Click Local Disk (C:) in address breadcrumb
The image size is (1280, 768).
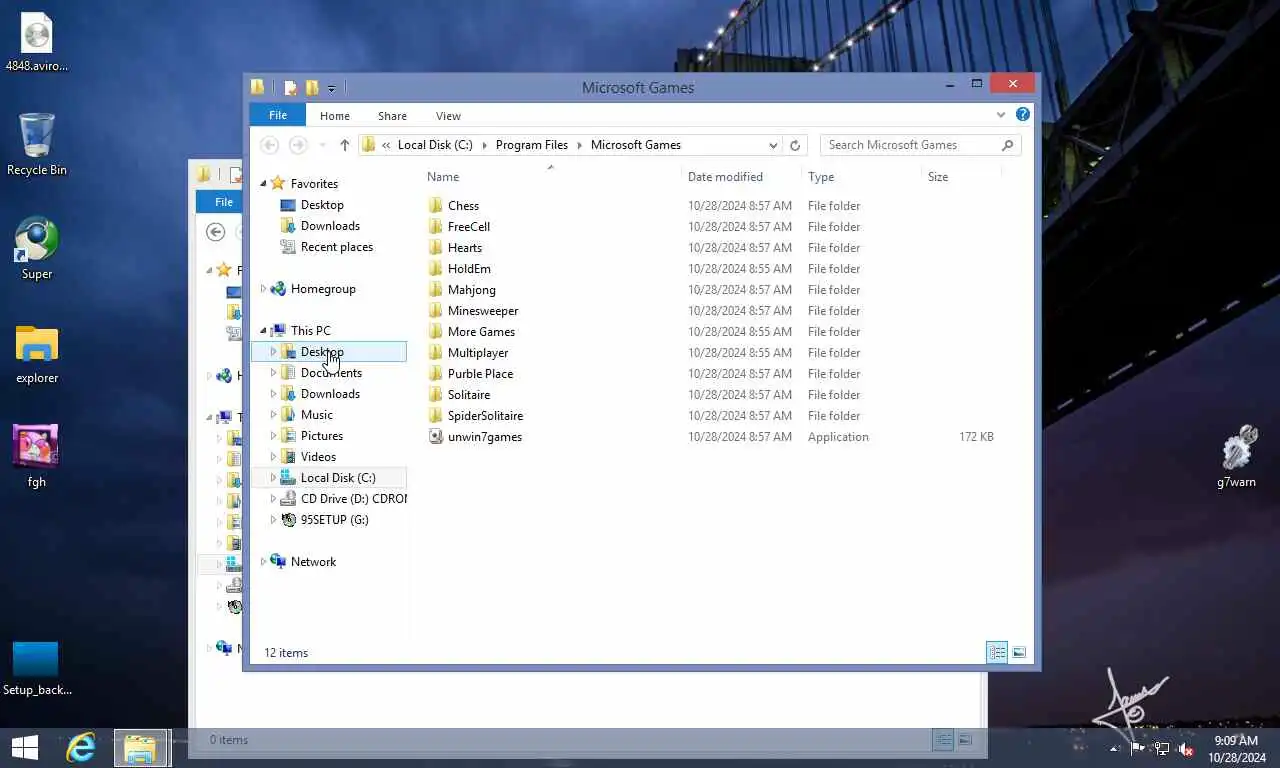435,145
